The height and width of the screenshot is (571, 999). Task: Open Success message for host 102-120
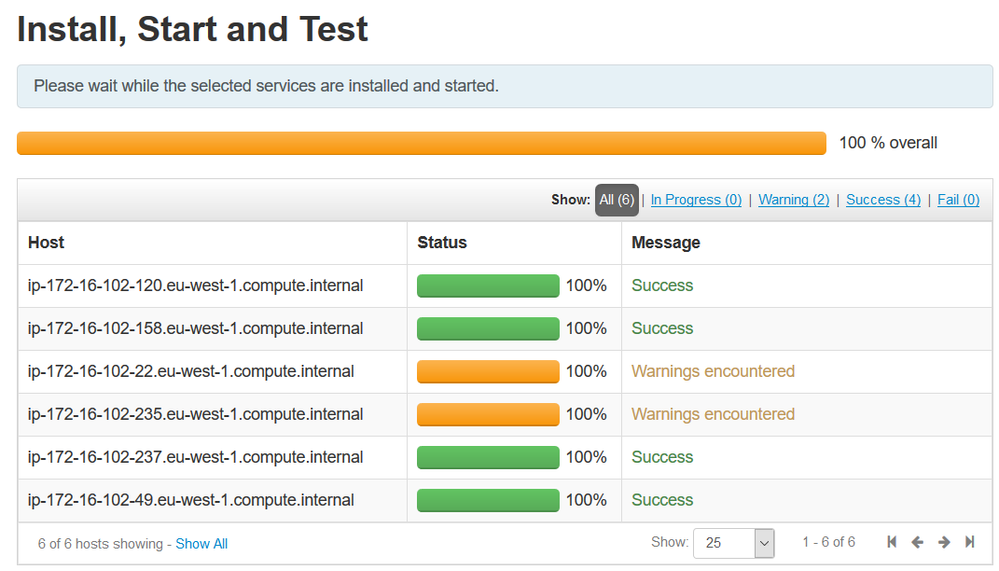(x=662, y=285)
